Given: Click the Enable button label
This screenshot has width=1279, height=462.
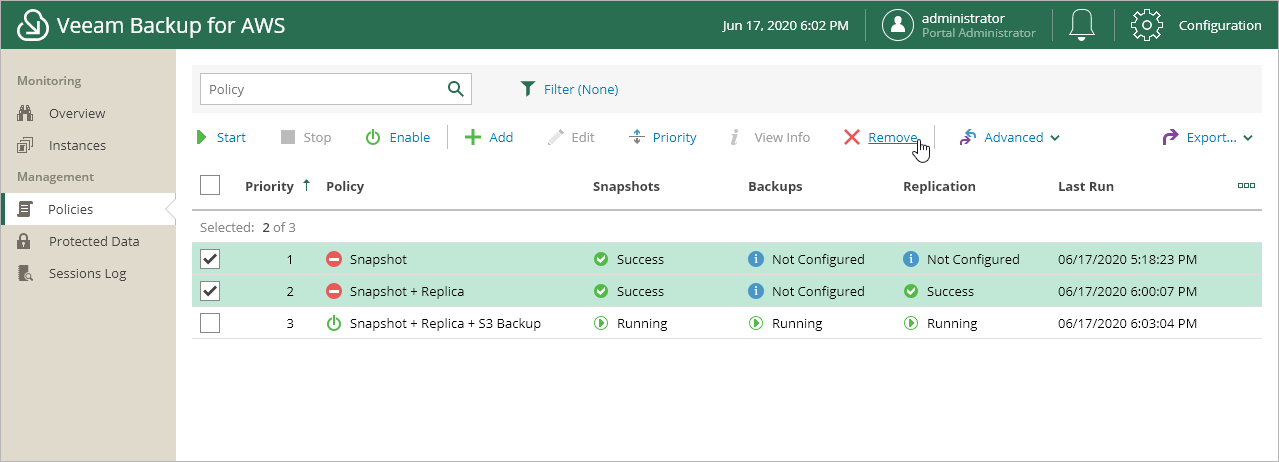Looking at the screenshot, I should pos(410,137).
